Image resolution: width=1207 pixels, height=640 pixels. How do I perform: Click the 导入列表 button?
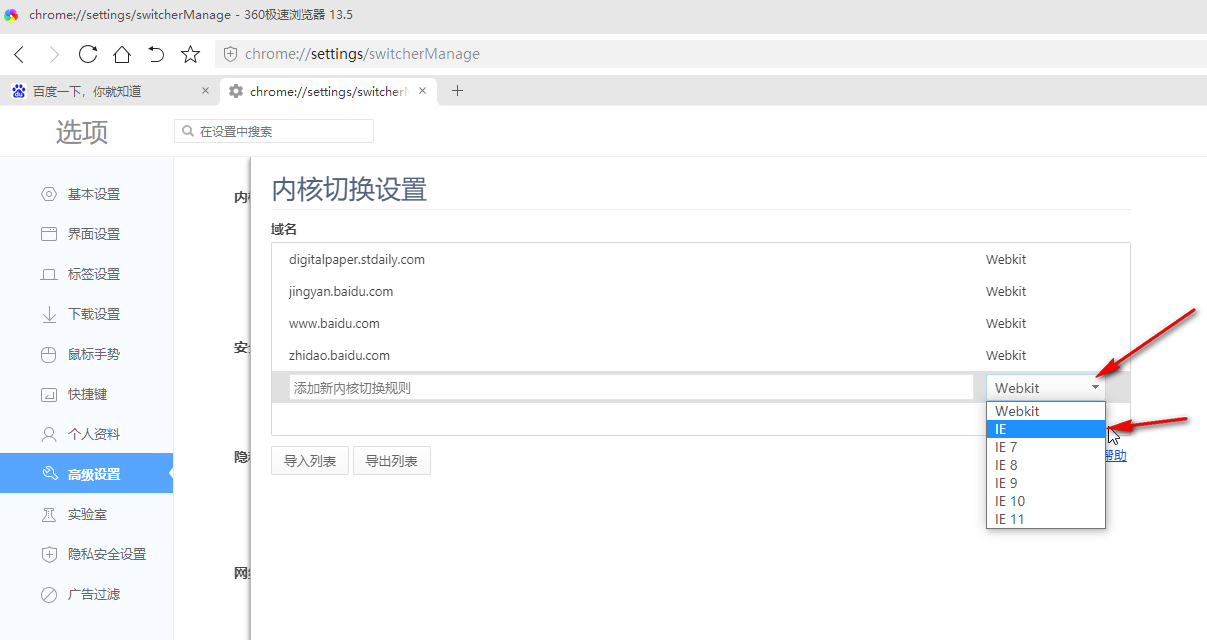click(309, 460)
